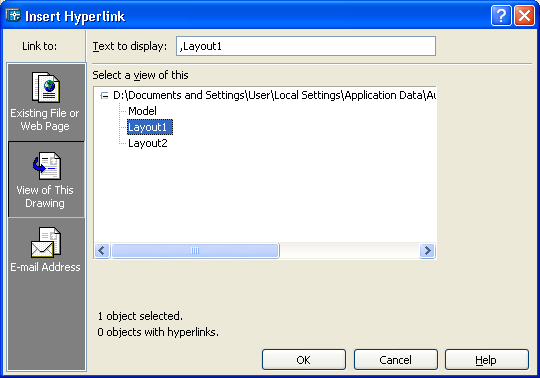Viewport: 540px width, 378px height.
Task: Click the Insert Hyperlink title bar icon
Action: pos(13,15)
